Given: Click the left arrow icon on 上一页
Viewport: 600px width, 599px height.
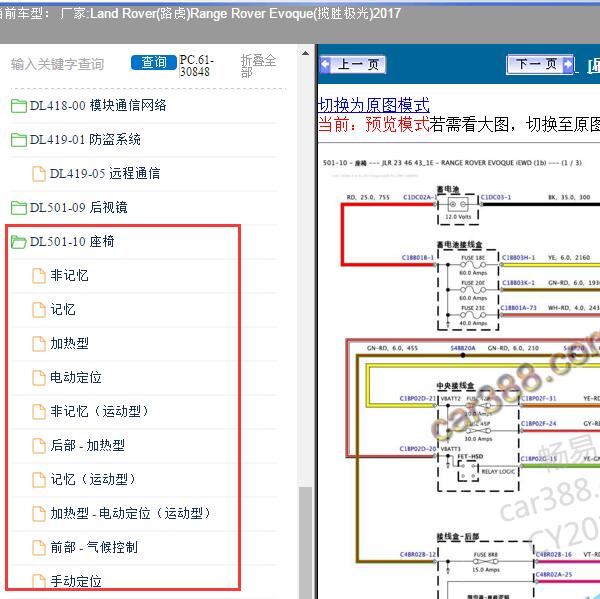Looking at the screenshot, I should coord(325,64).
